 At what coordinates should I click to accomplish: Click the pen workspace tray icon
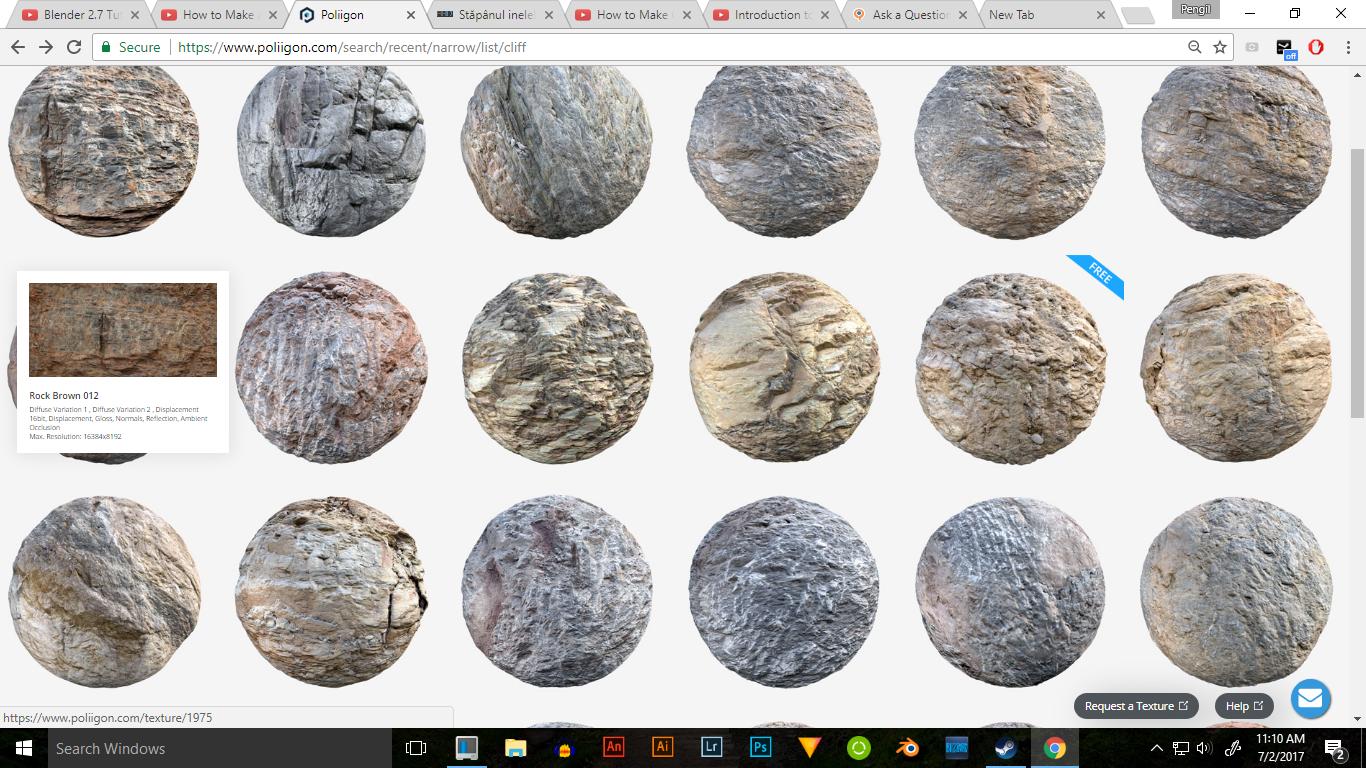[1233, 748]
